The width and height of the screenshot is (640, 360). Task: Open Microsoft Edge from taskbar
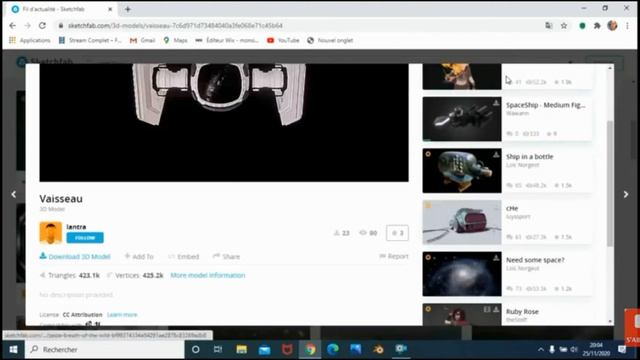coord(333,349)
